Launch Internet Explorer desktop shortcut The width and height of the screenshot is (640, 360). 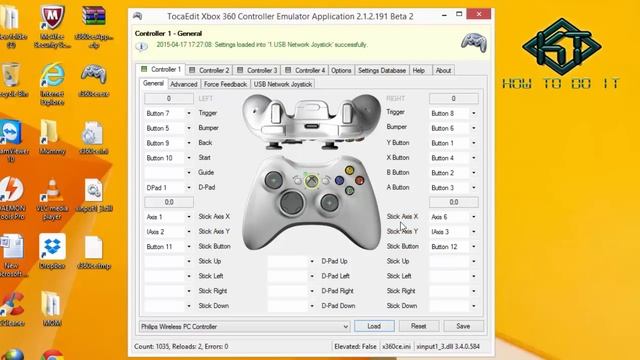click(52, 83)
